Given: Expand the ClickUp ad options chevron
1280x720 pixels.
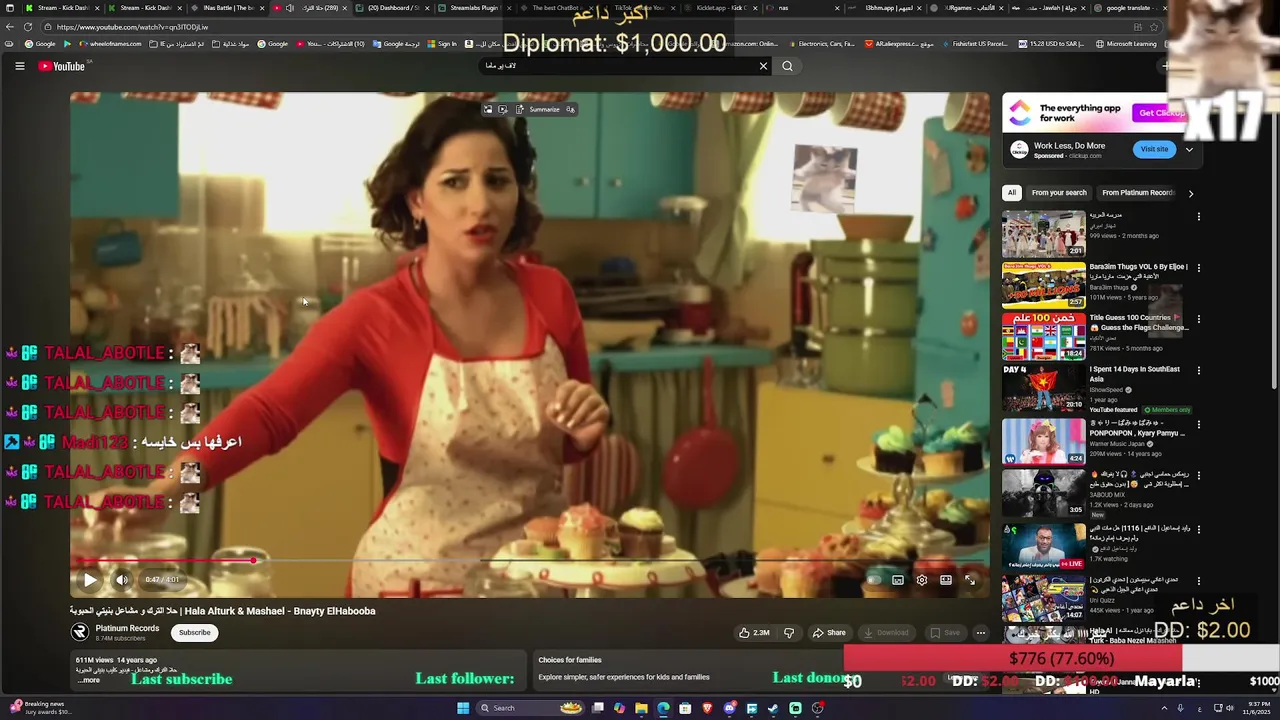Looking at the screenshot, I should click(x=1189, y=150).
